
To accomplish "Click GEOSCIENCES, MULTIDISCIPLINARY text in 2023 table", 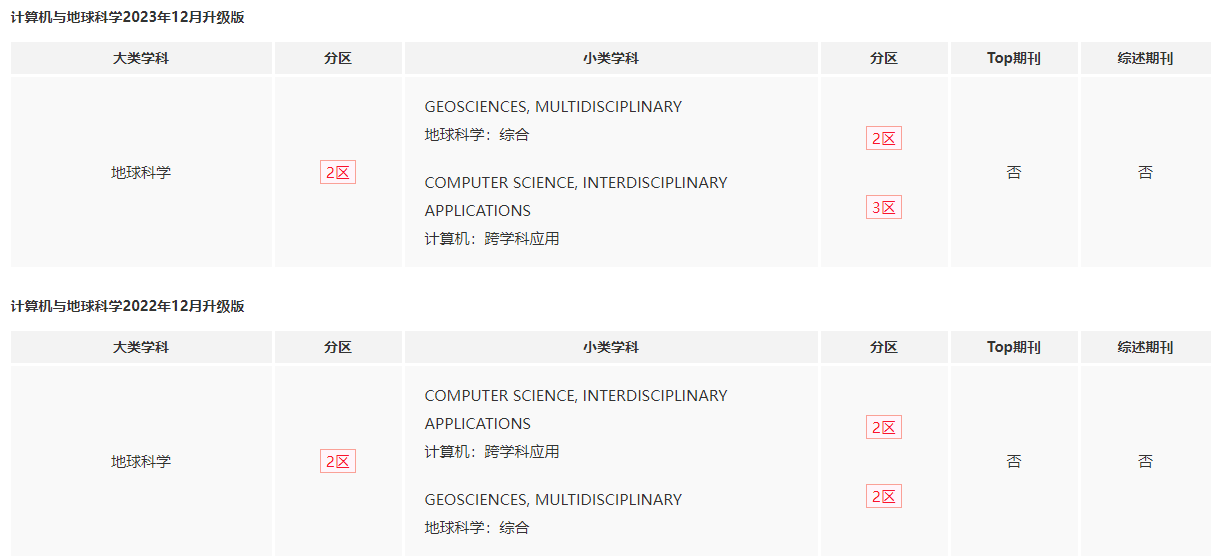I will [553, 106].
